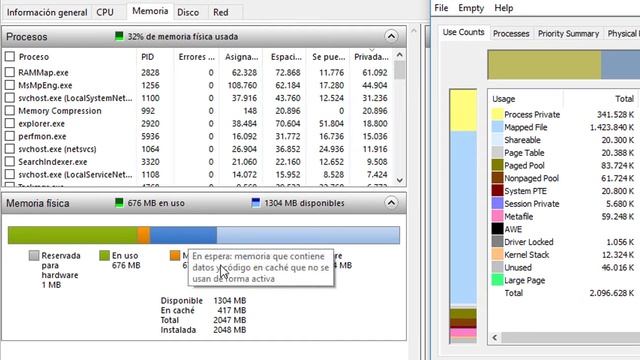
Task: Click the RAMMap.exe process name
Action: (43, 73)
